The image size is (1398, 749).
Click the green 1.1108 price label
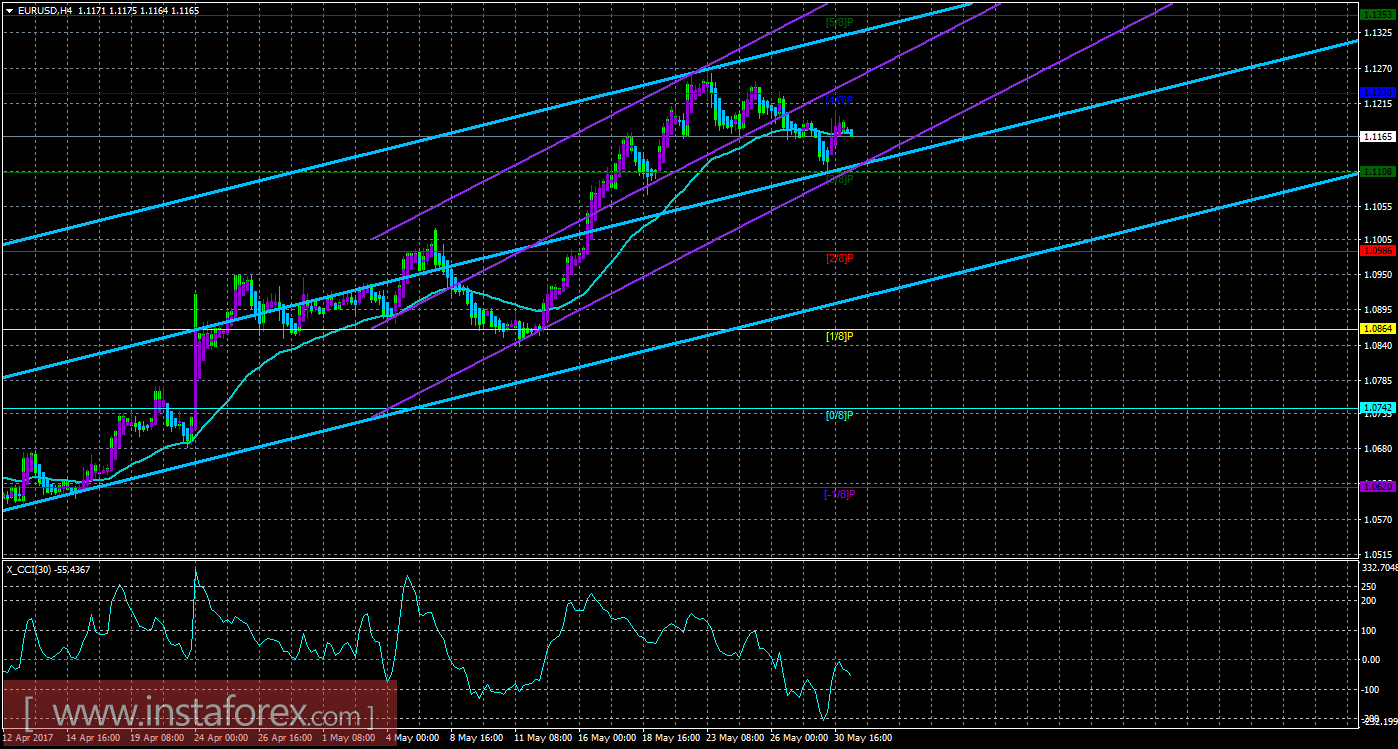pos(1377,172)
